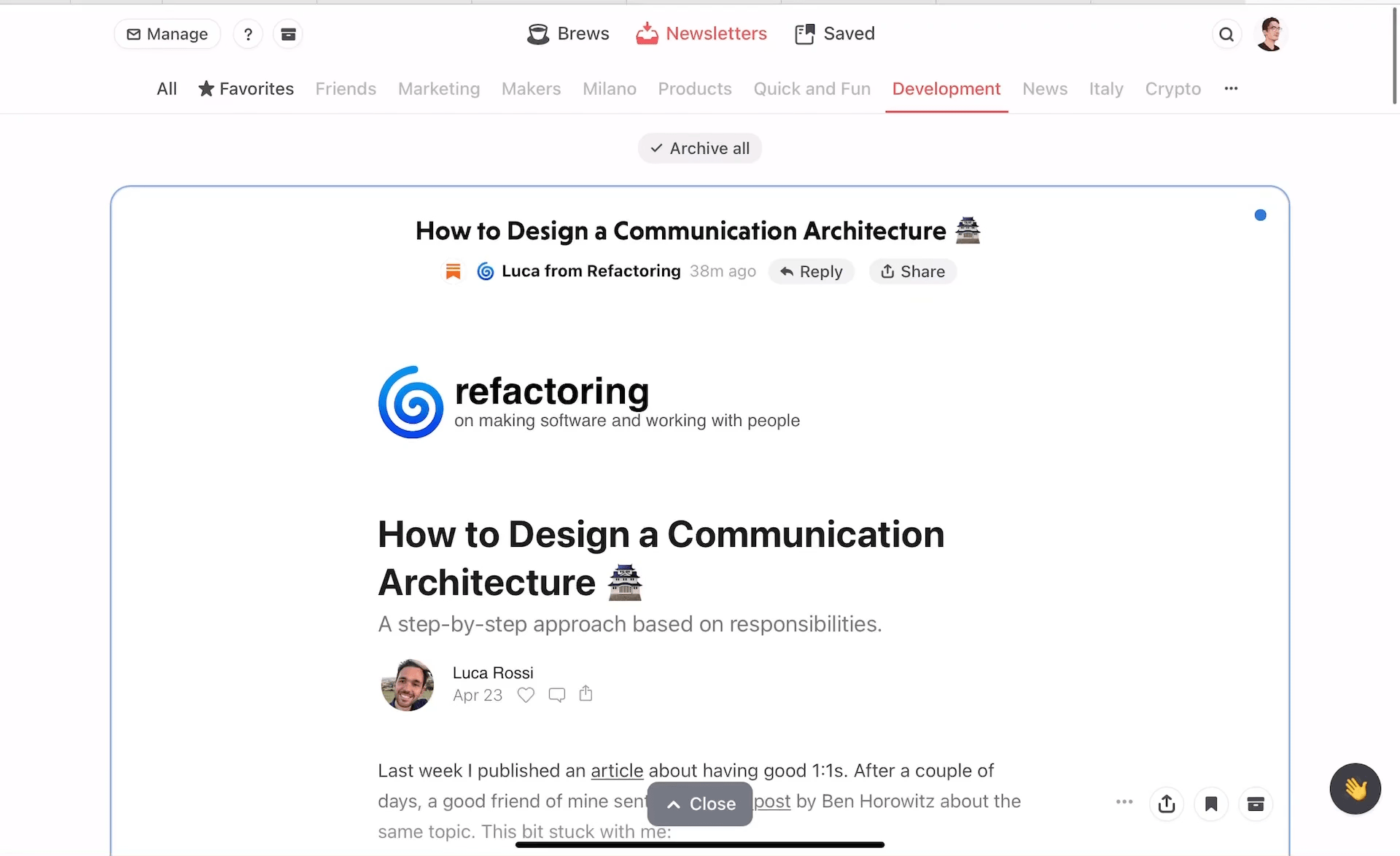Click the Archive all button

(699, 148)
